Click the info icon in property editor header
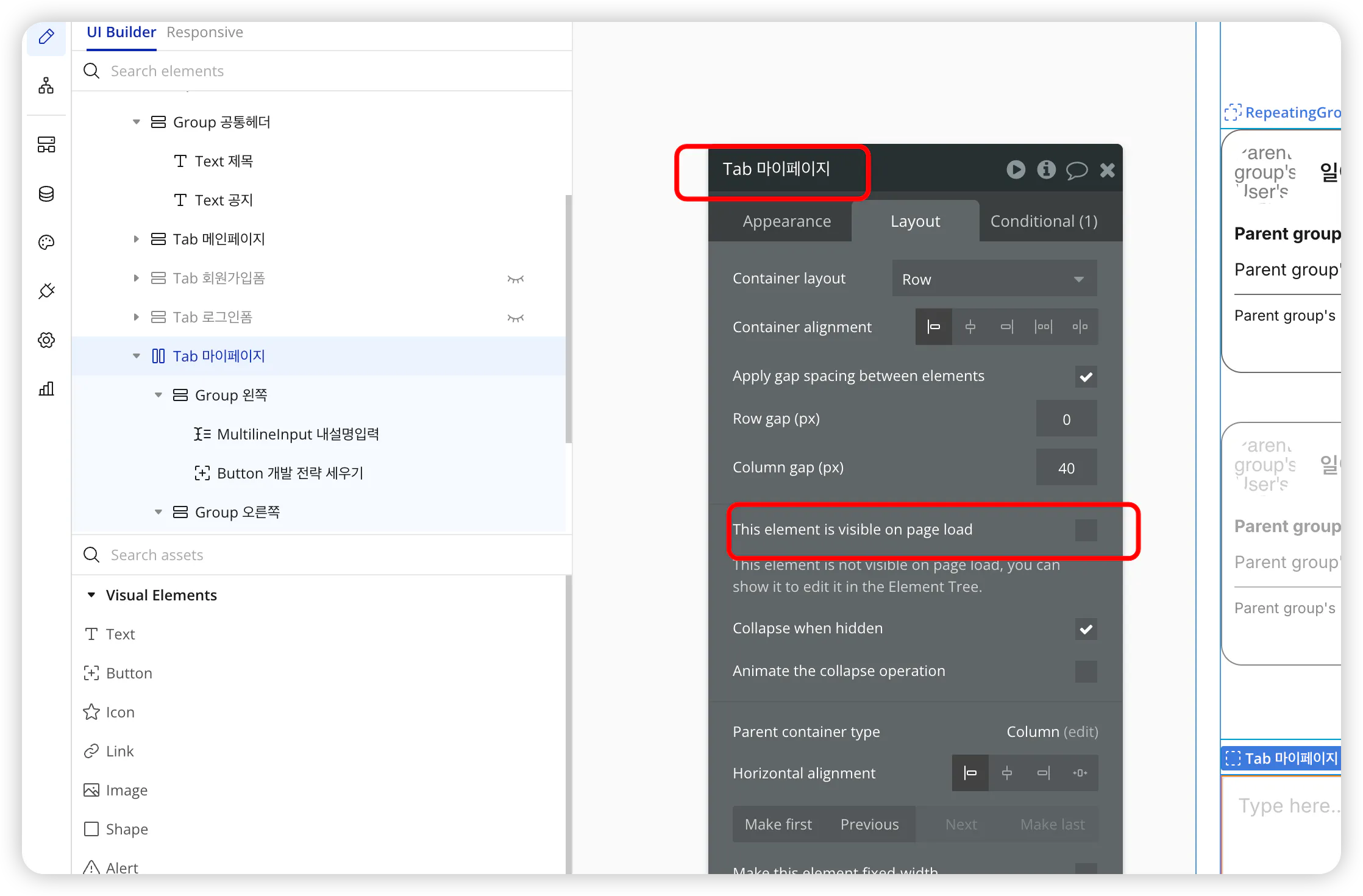Image resolution: width=1363 pixels, height=896 pixels. (1046, 169)
